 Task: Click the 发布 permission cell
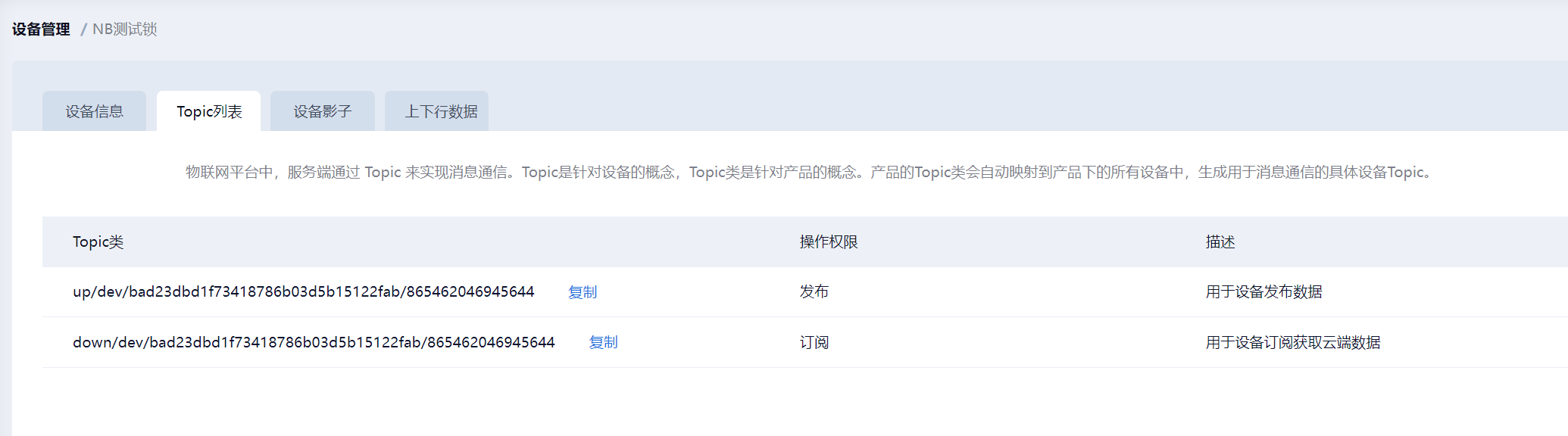(x=814, y=292)
